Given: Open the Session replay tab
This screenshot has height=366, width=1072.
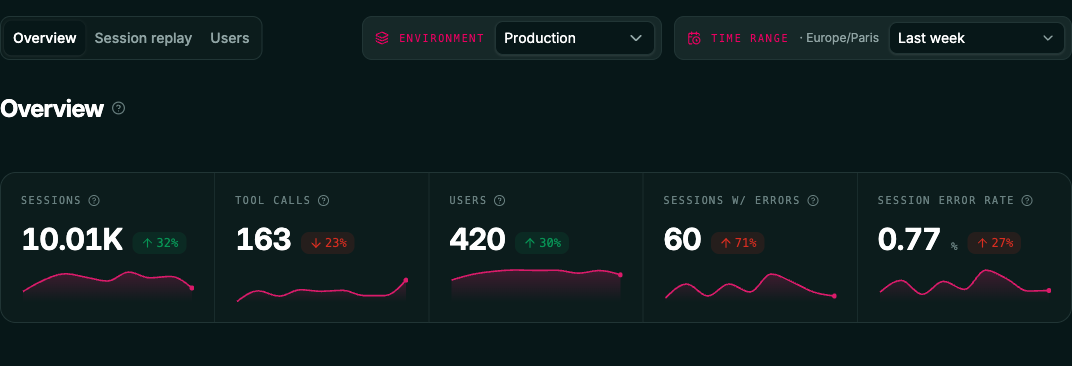Looking at the screenshot, I should pyautogui.click(x=143, y=38).
